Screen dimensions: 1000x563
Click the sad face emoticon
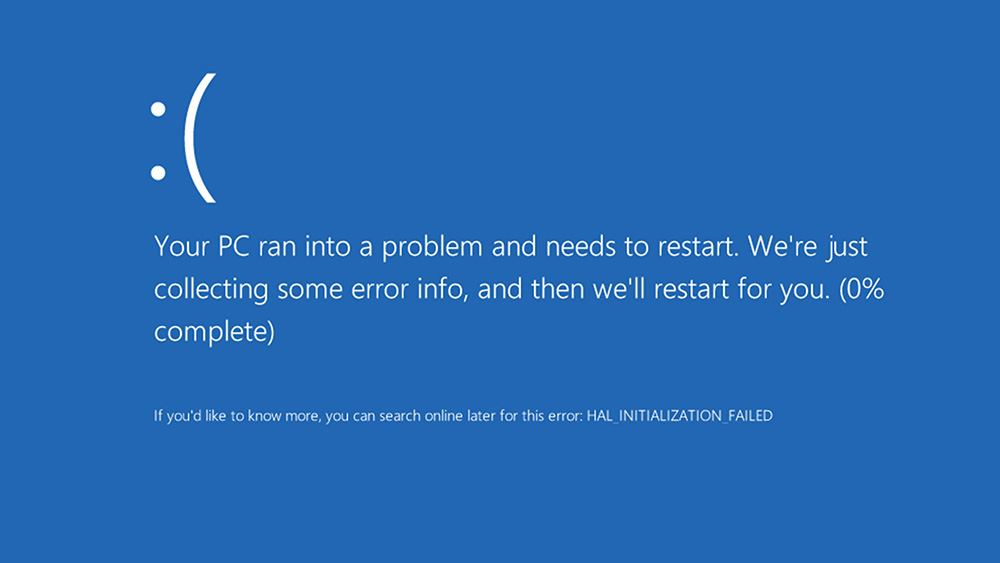click(x=184, y=138)
